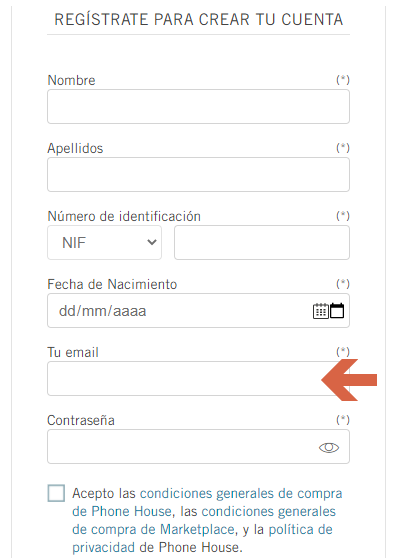Focus the Nombre text field

[x=198, y=106]
